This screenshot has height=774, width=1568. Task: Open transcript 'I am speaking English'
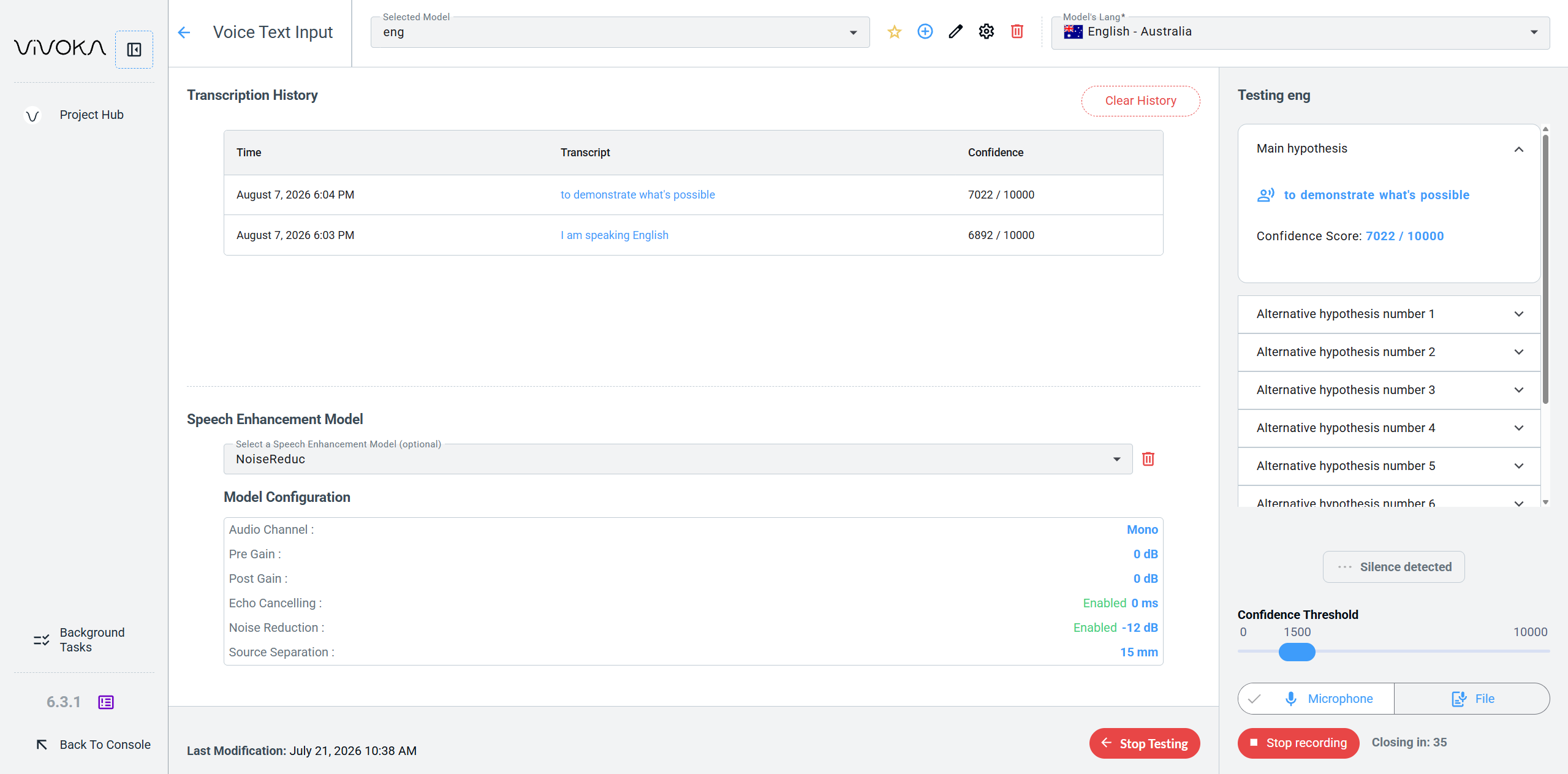click(614, 235)
